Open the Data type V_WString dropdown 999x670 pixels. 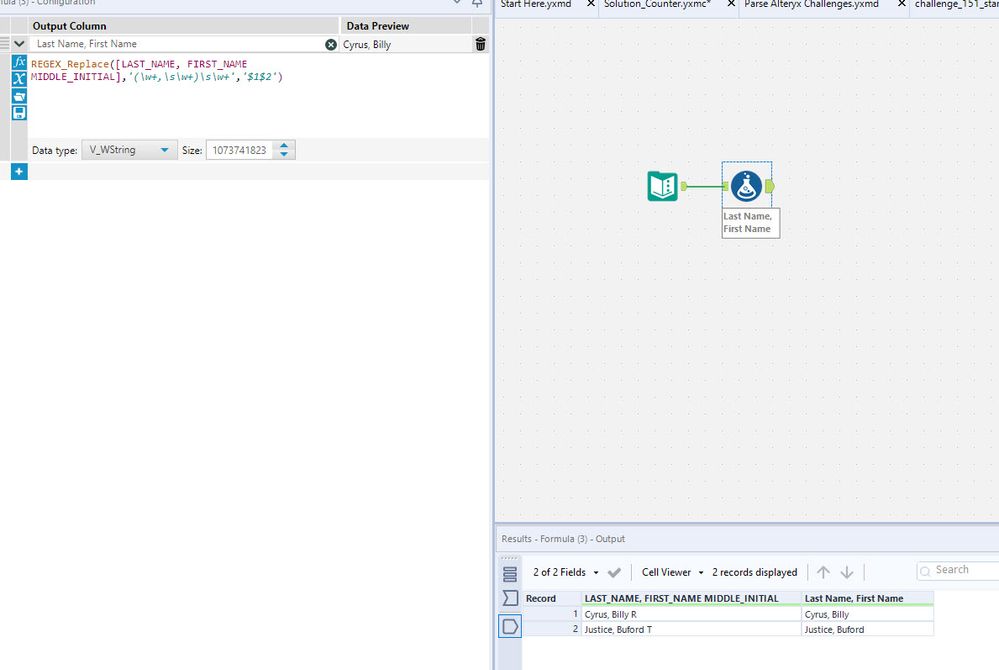[129, 150]
